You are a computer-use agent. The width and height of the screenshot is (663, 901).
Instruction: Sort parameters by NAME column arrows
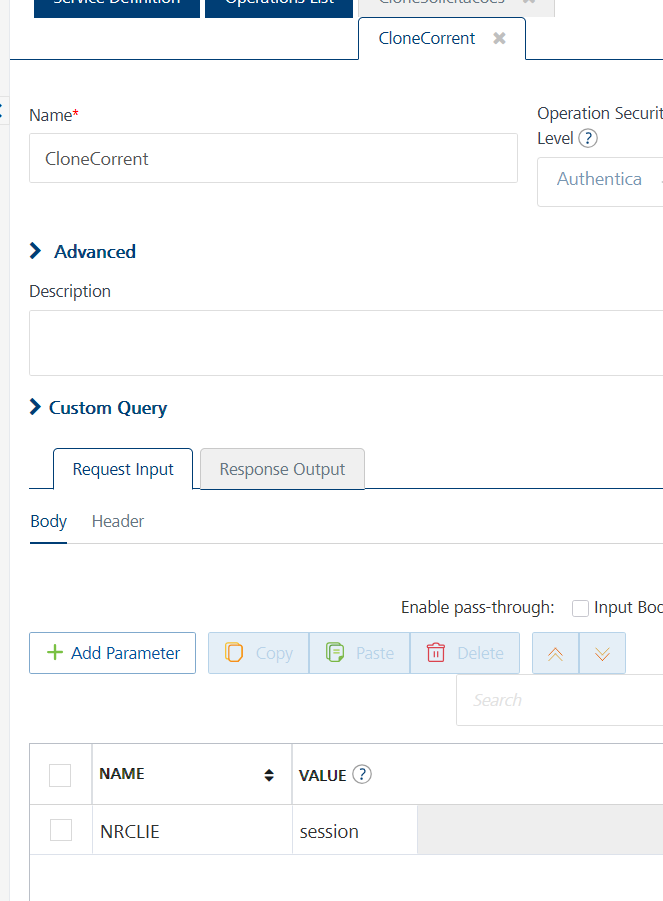[268, 775]
